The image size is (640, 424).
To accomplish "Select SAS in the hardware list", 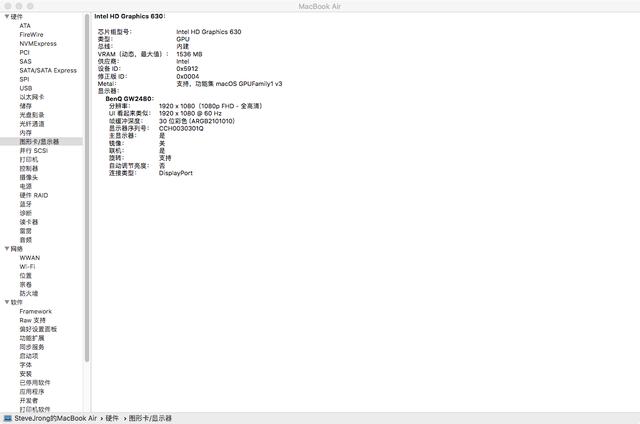I will 25,61.
